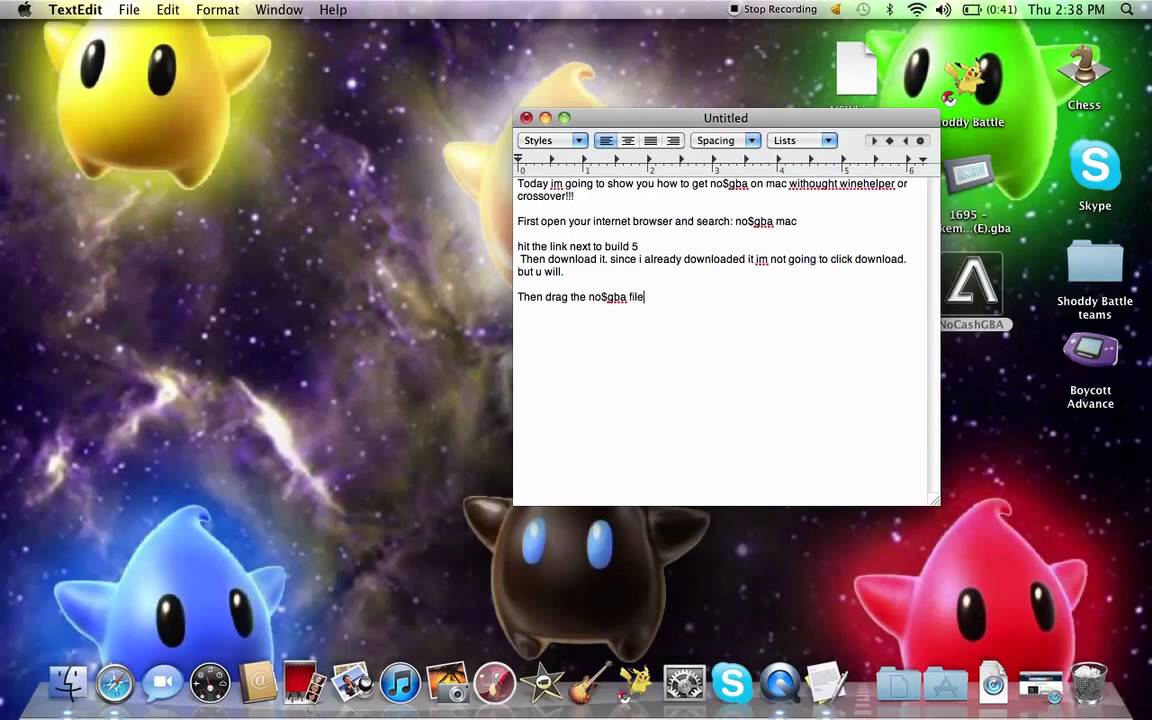Justify text using the toolbar alignment button
This screenshot has height=720, width=1152.
(650, 140)
